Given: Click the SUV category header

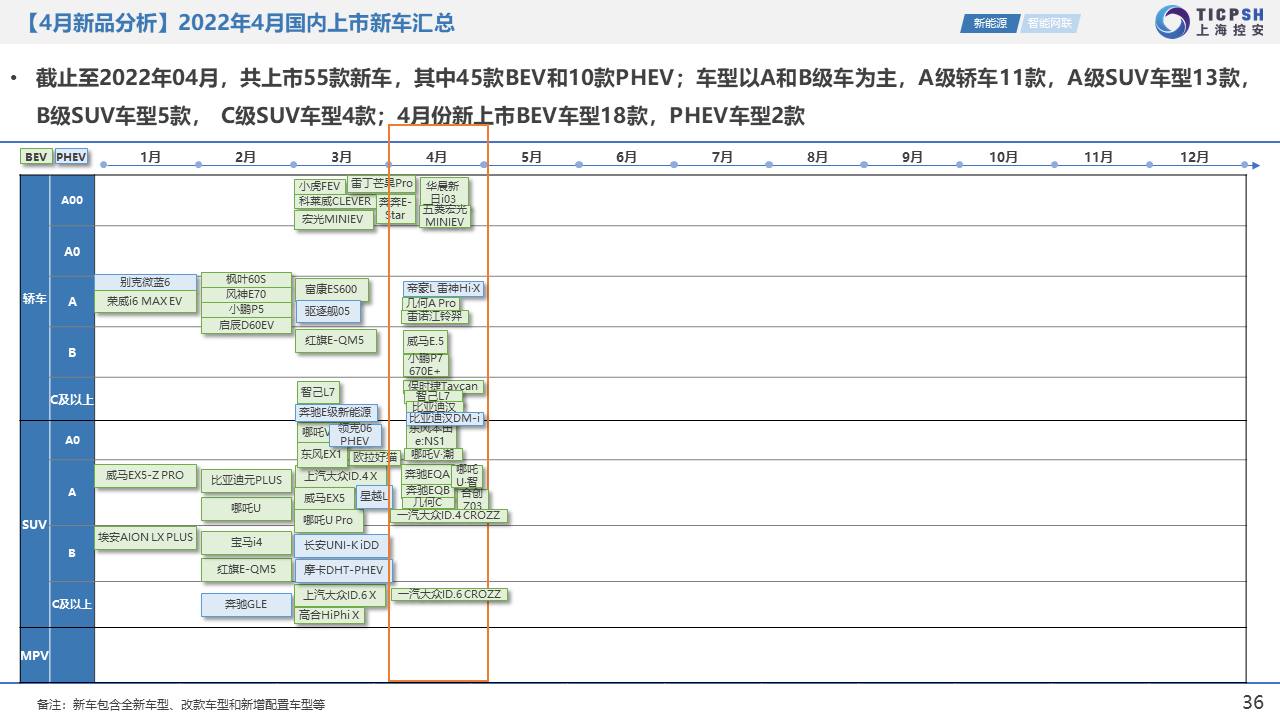Looking at the screenshot, I should coord(34,524).
